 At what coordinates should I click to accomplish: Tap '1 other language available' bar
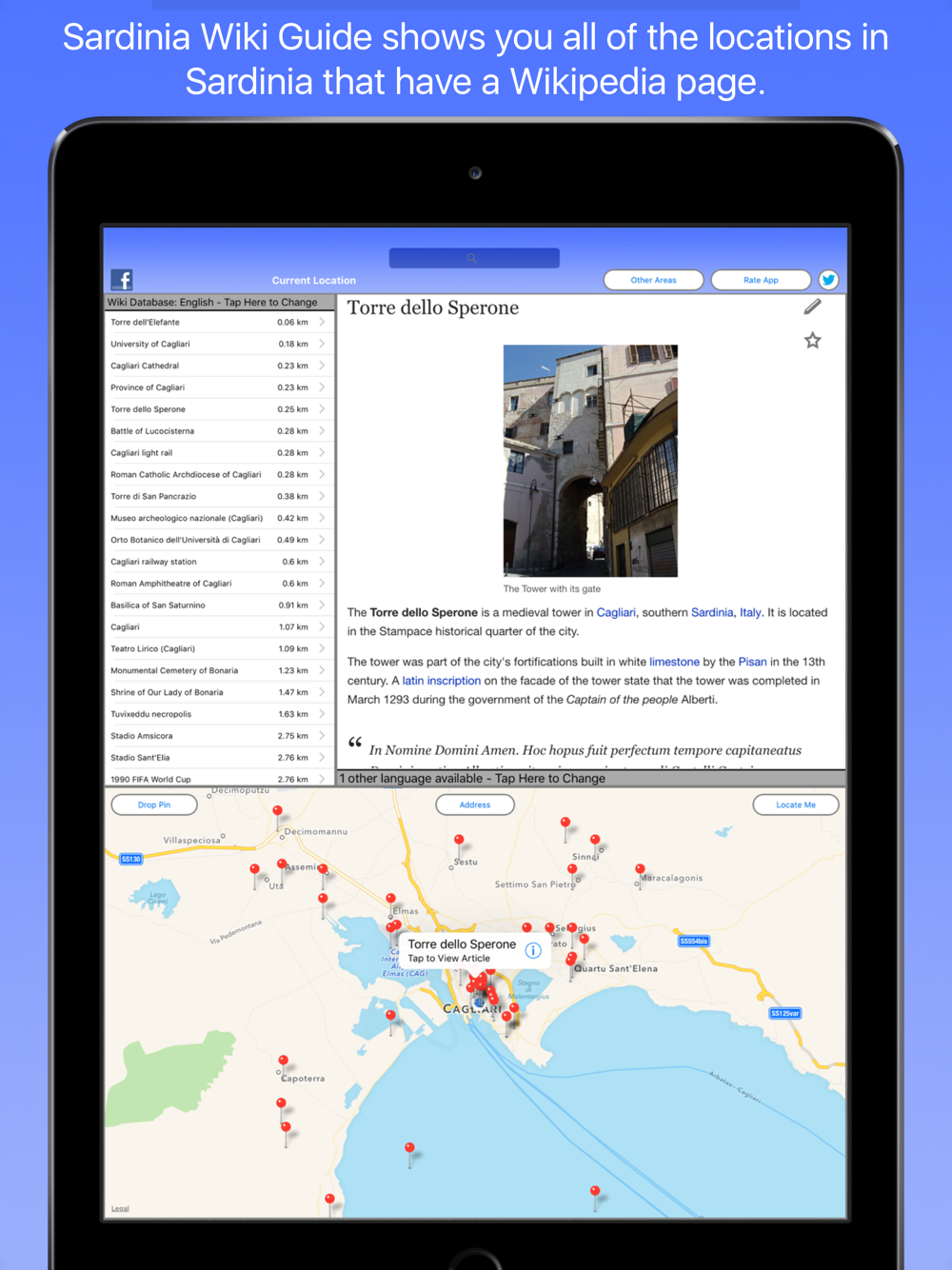coord(591,778)
